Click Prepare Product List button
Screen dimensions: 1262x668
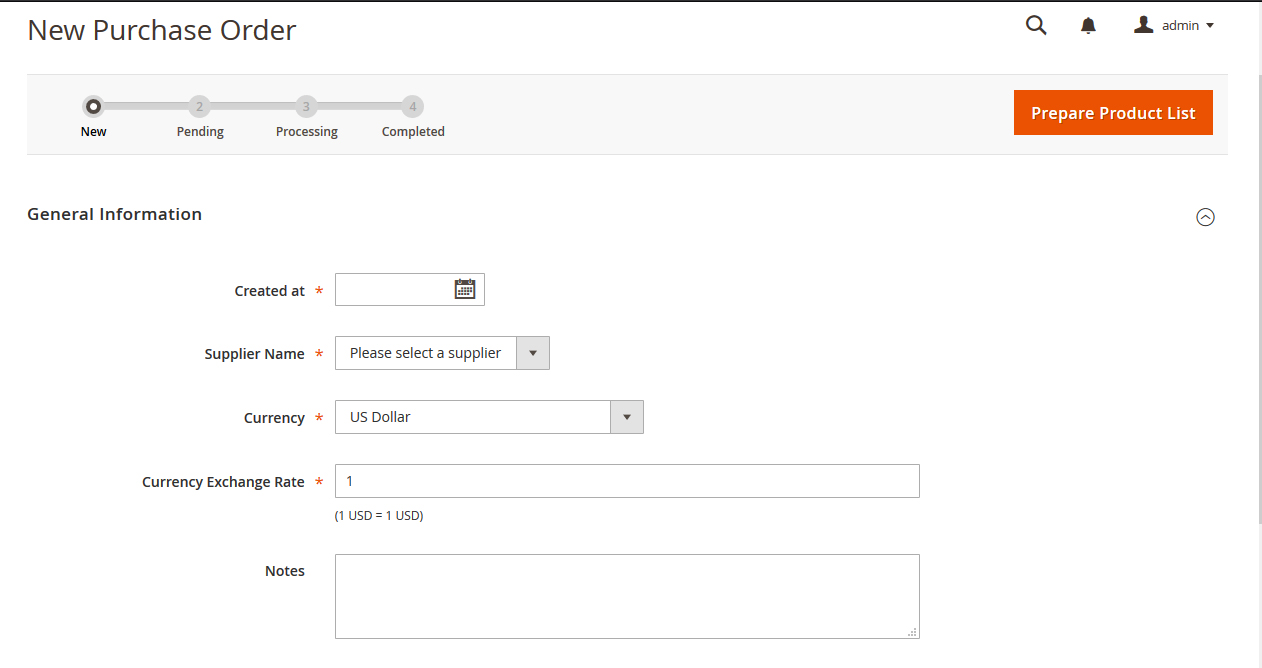click(1113, 113)
